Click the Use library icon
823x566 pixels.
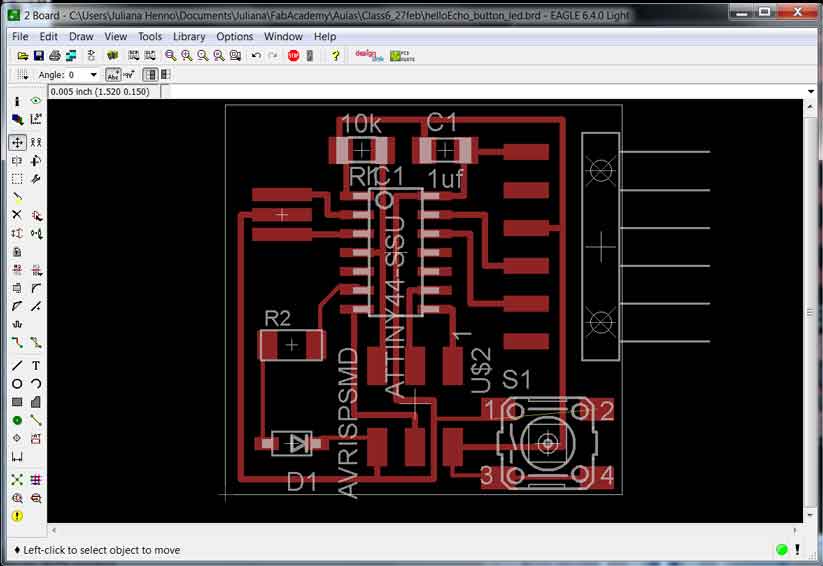point(112,56)
